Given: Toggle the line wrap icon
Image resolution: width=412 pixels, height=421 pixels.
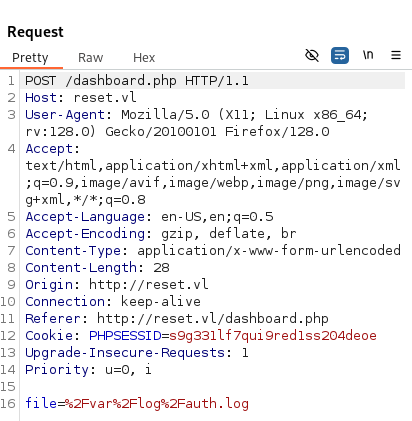Looking at the screenshot, I should coord(340,55).
